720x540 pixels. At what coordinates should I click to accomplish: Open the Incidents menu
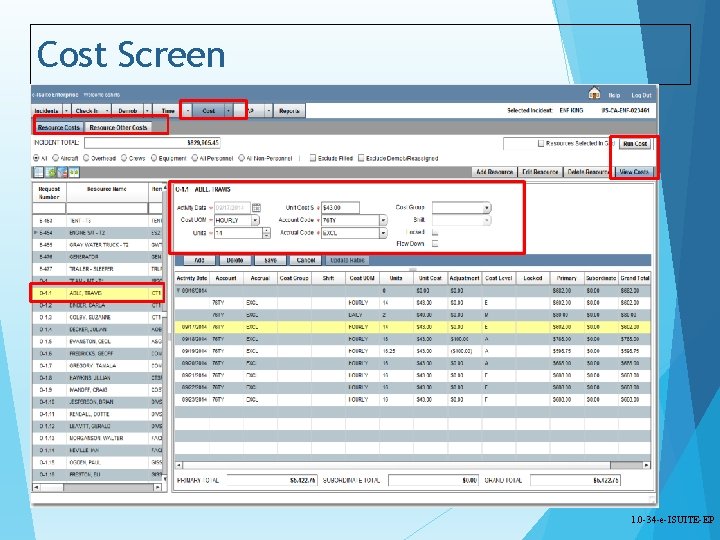(47, 111)
